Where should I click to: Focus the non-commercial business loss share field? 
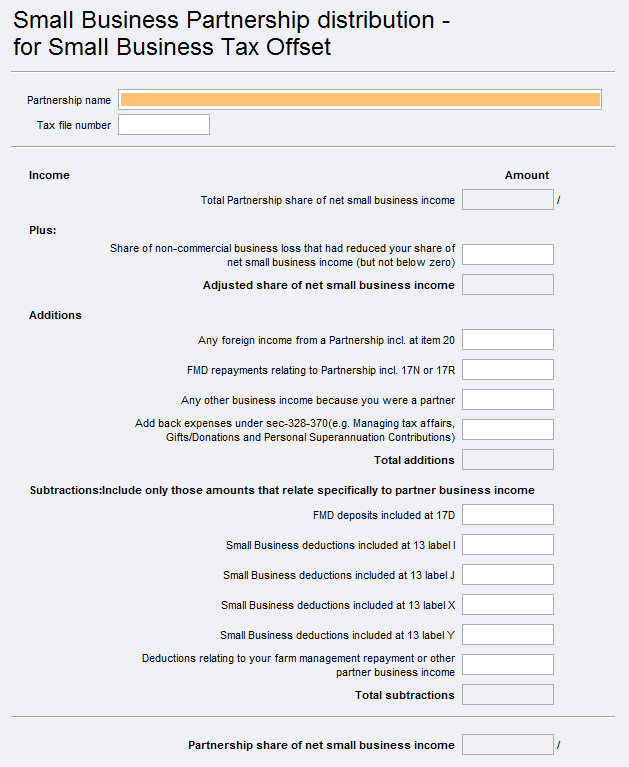tap(507, 254)
